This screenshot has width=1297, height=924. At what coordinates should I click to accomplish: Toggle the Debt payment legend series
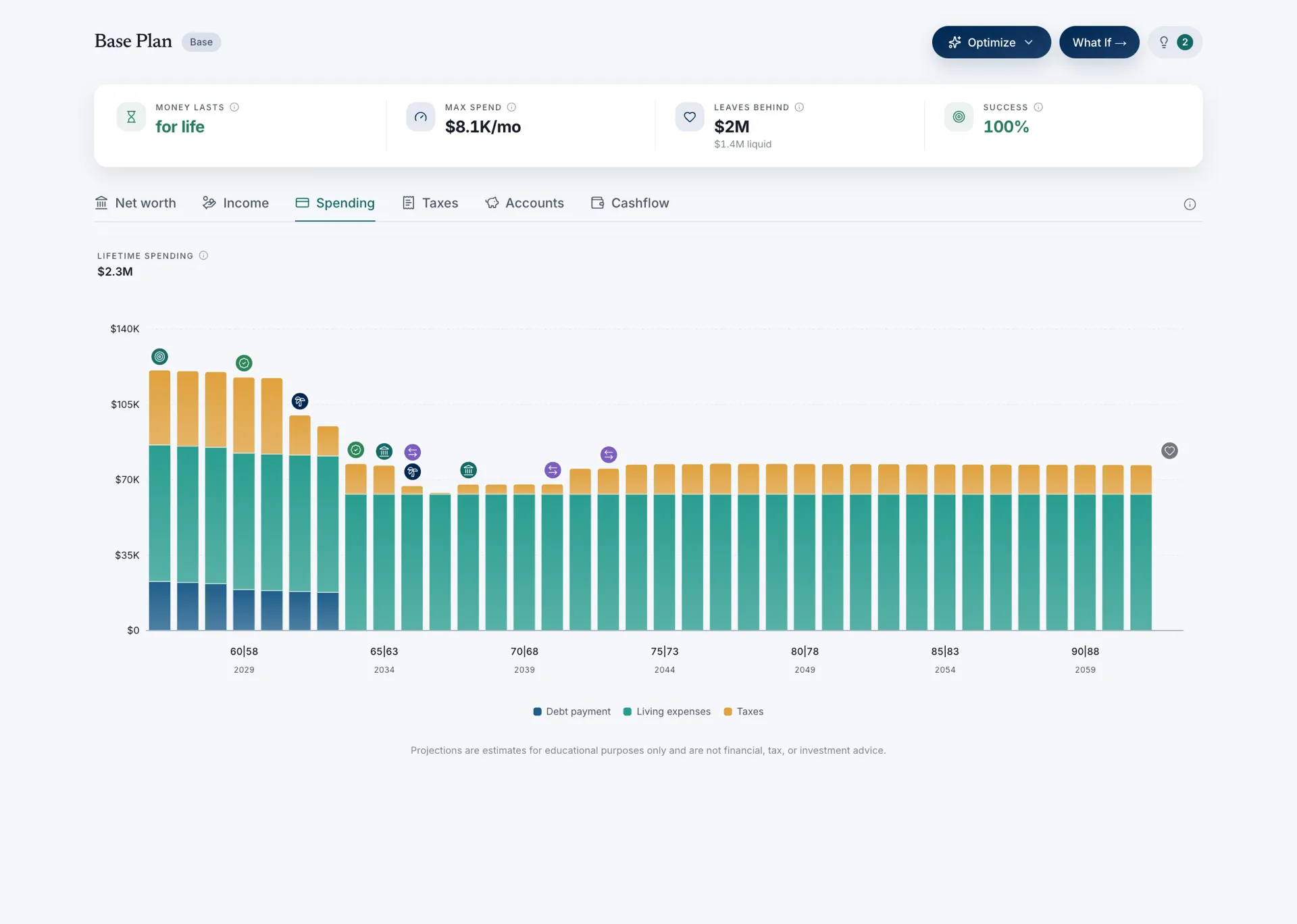(x=571, y=711)
